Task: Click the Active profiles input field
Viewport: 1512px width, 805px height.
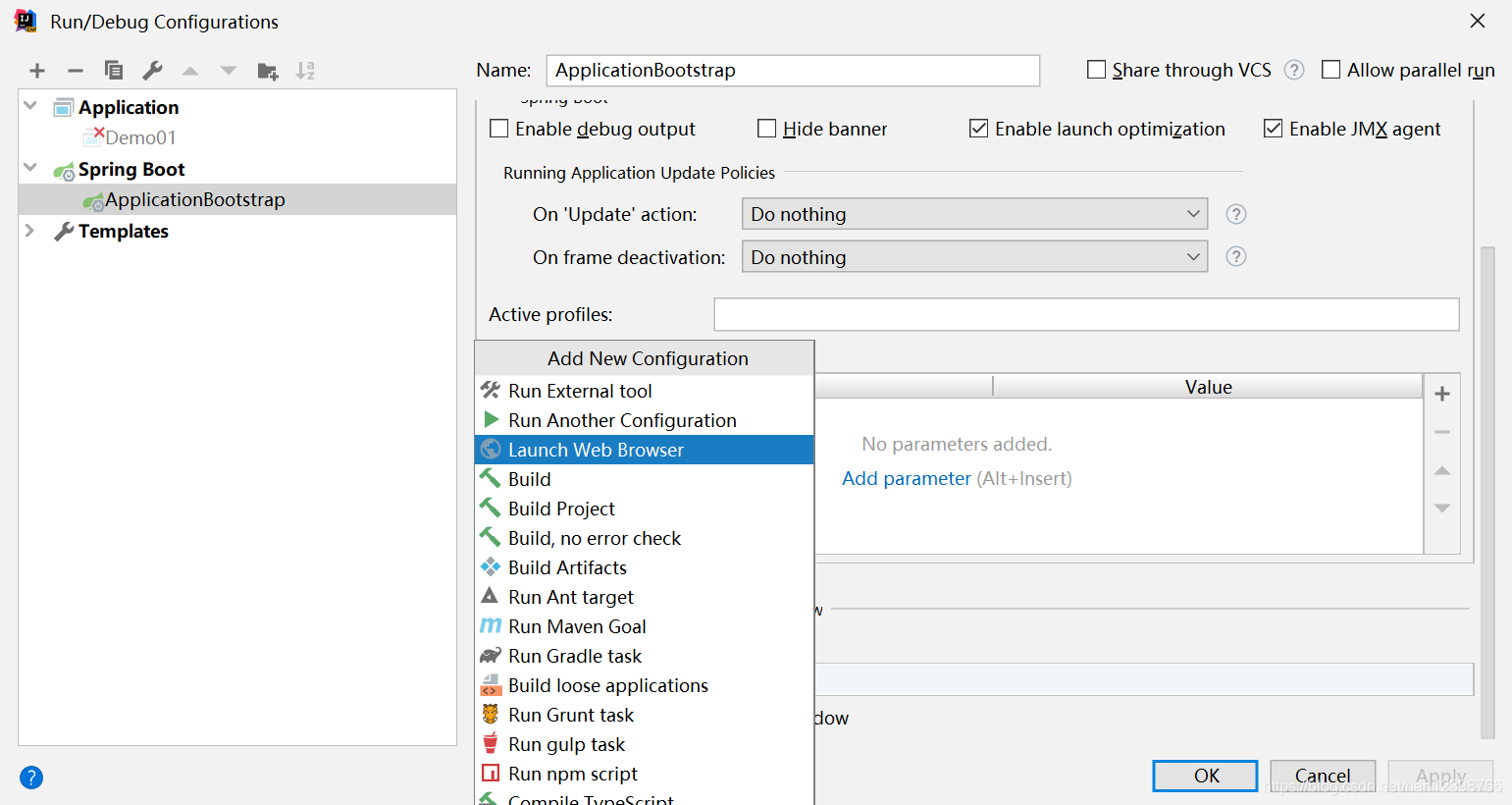Action: [x=1086, y=314]
